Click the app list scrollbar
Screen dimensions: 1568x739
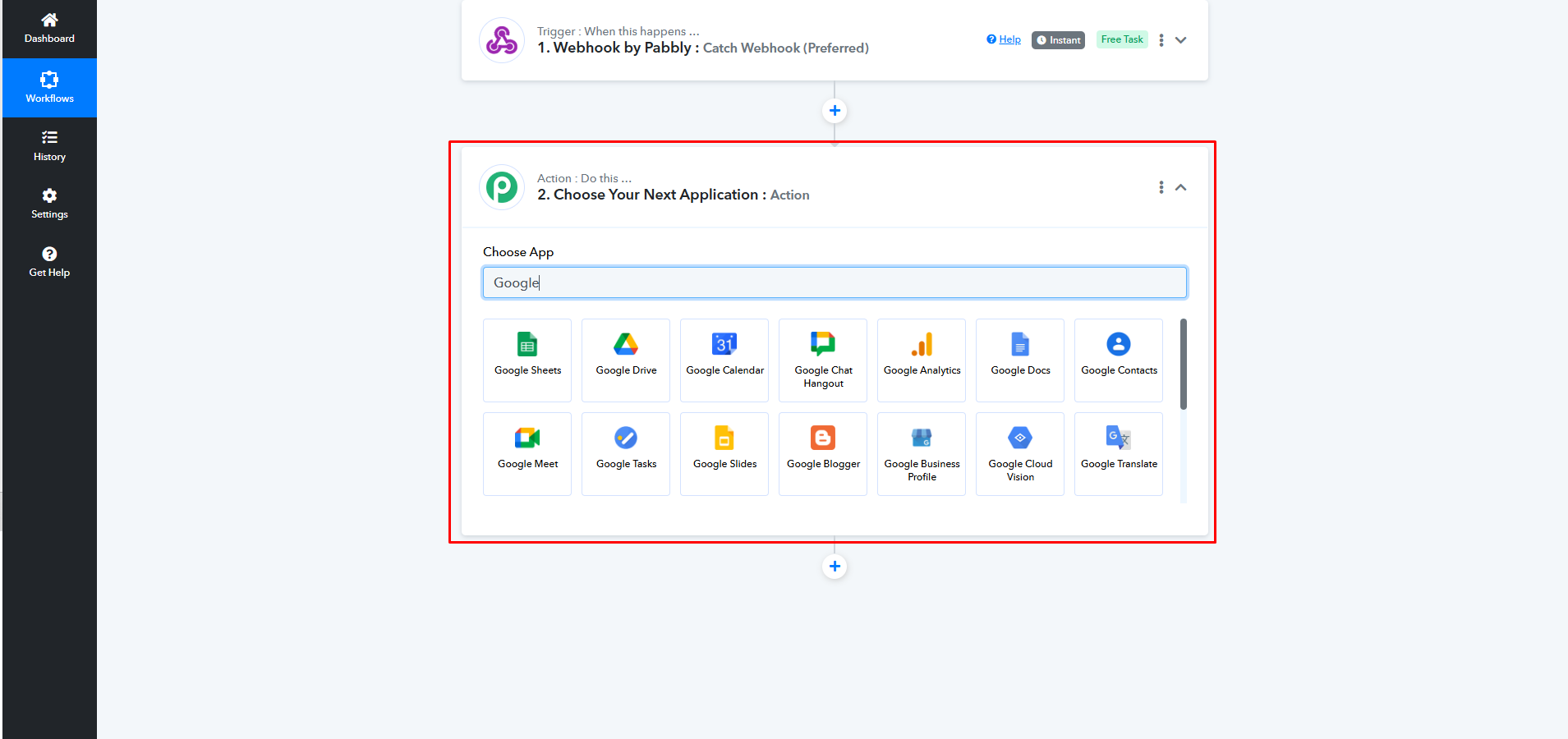click(1184, 364)
